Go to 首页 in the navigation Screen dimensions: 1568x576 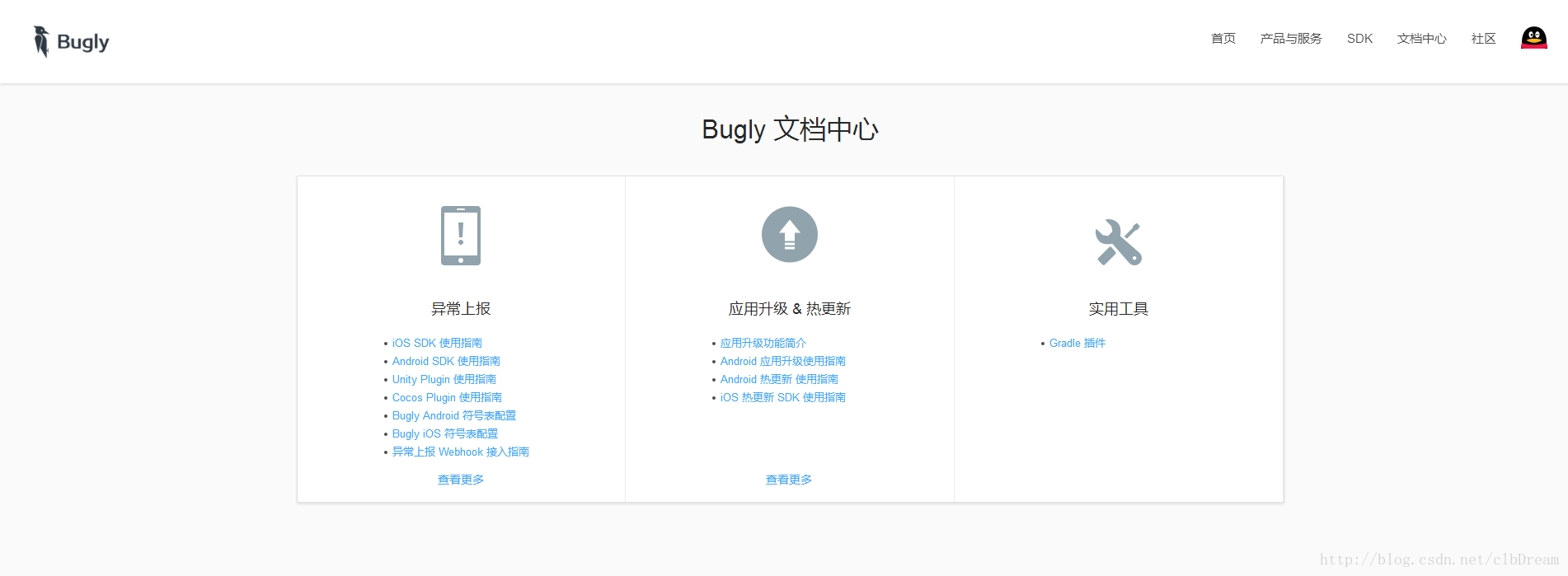tap(1223, 39)
